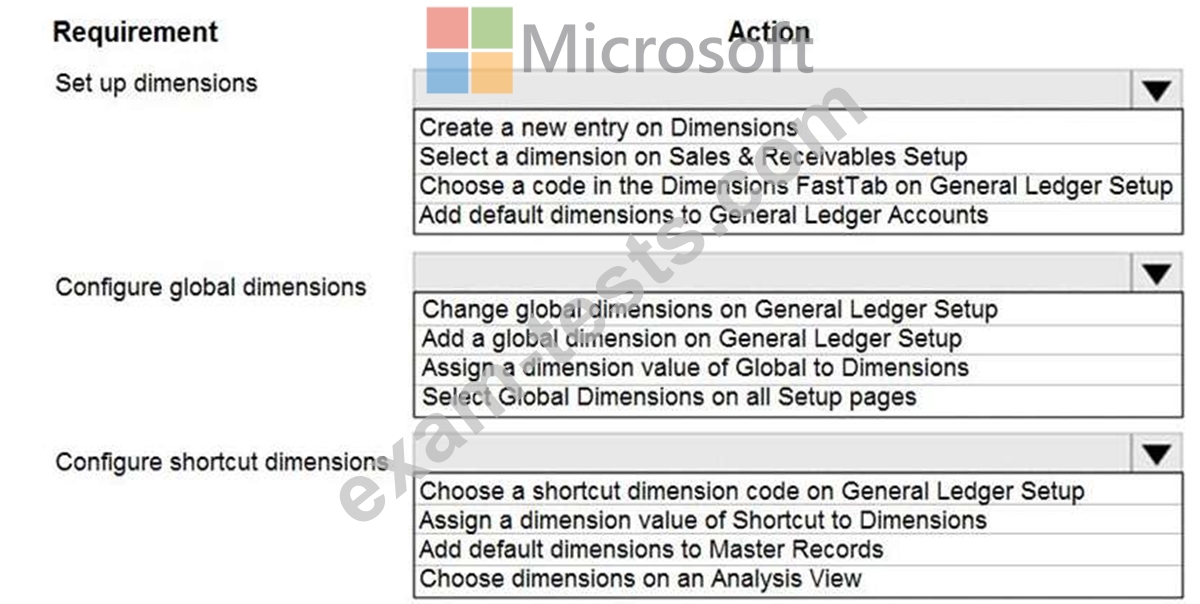Select Choose dimensions on an Analysis View

[798, 580]
